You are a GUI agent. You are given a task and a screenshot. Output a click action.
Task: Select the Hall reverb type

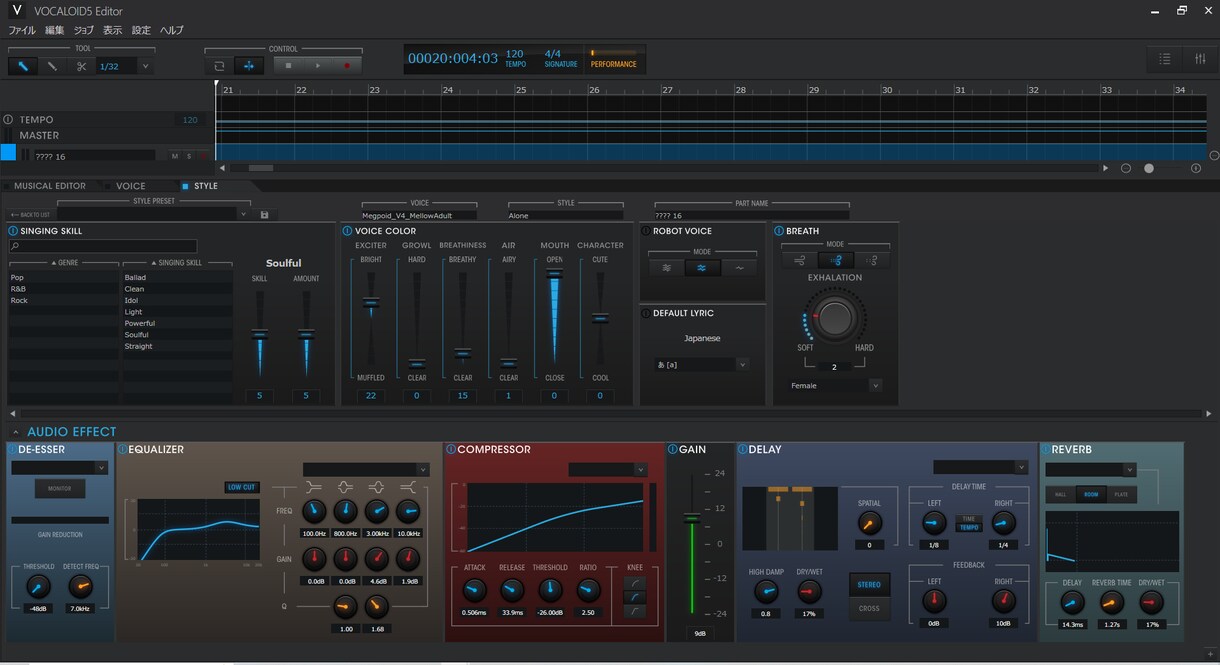[1060, 495]
